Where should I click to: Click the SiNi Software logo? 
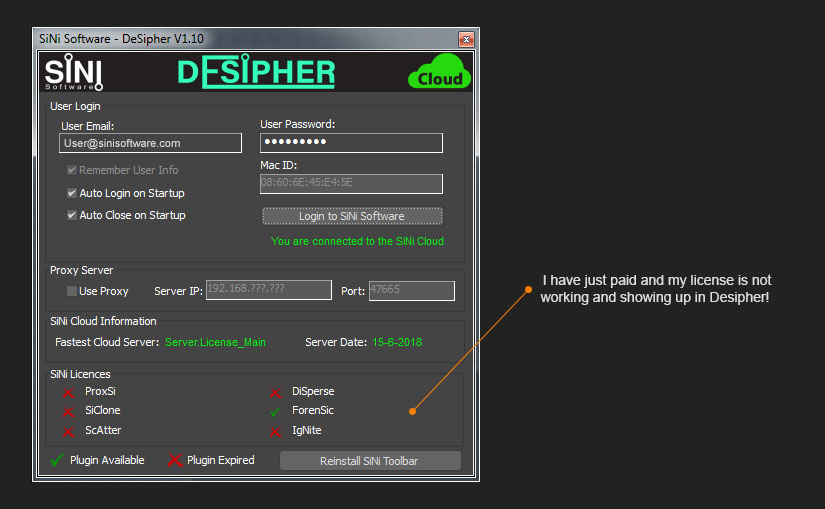click(74, 72)
